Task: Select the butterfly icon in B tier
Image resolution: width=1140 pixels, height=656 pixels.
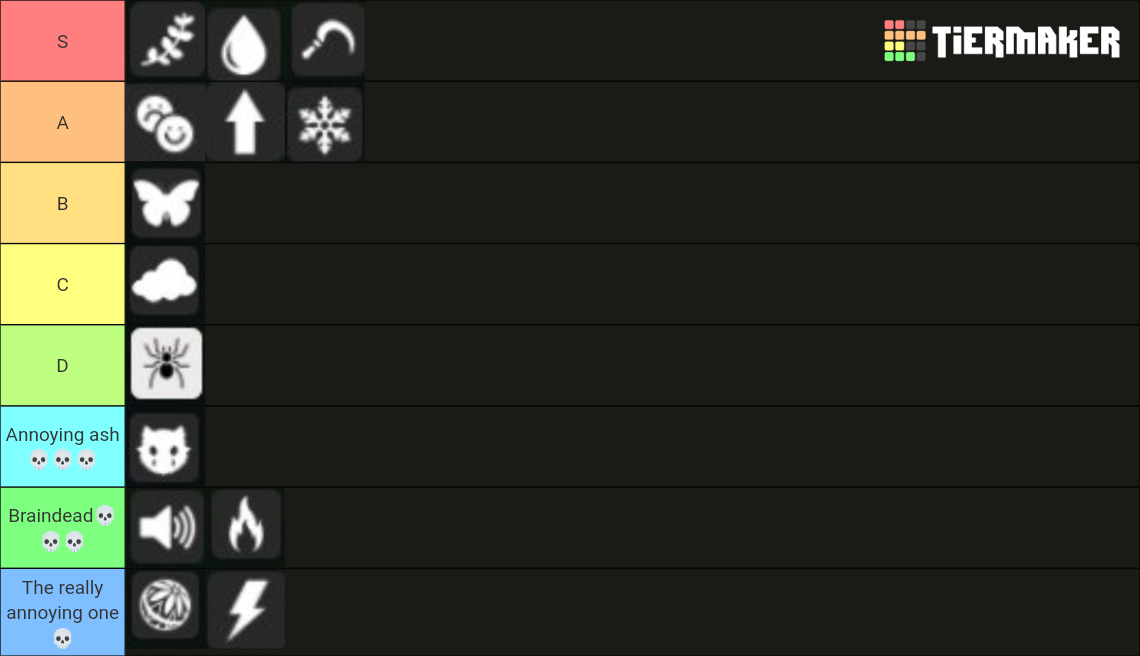Action: 166,203
